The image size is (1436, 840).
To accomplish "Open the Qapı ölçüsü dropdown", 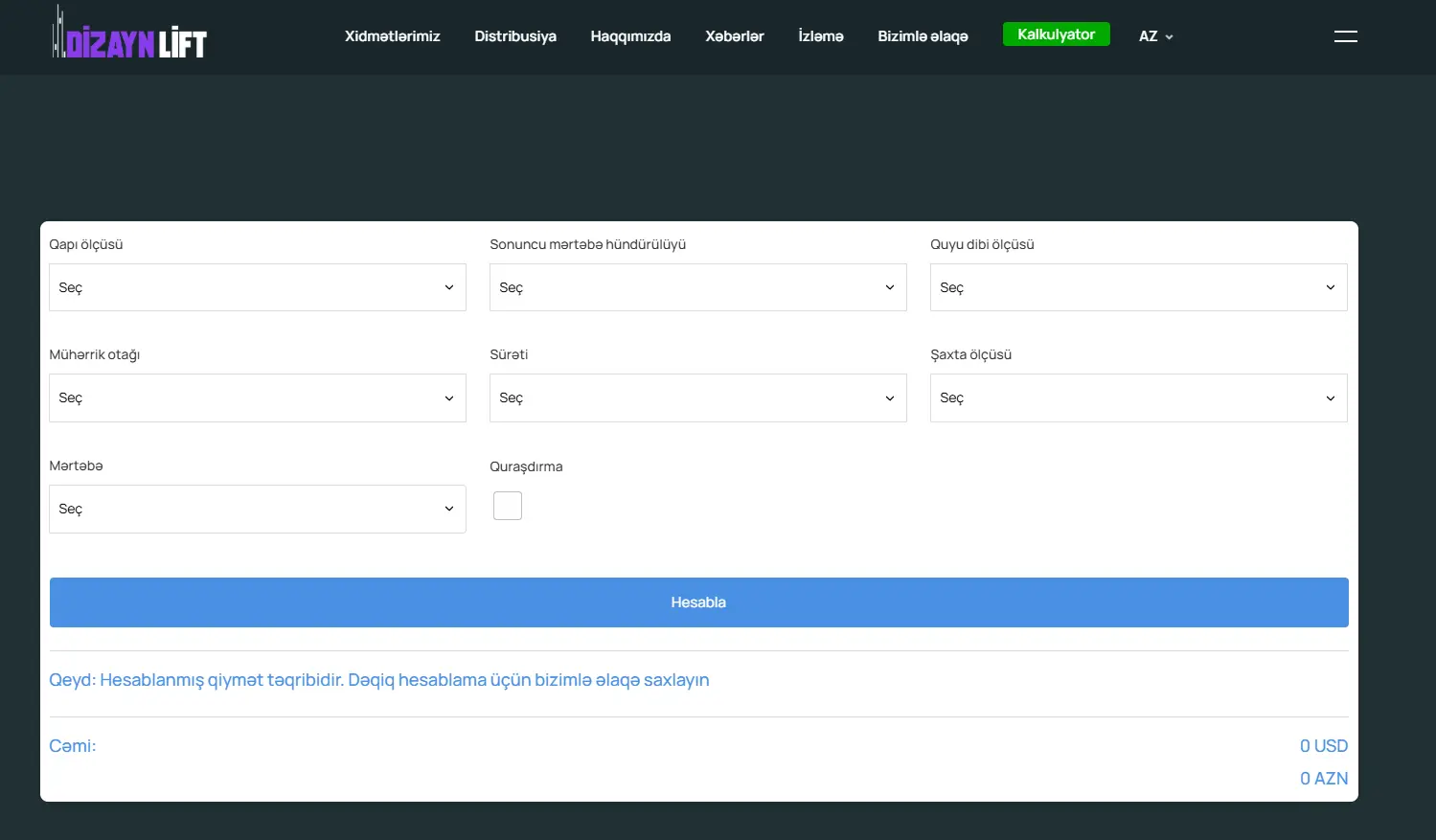I will coord(257,287).
